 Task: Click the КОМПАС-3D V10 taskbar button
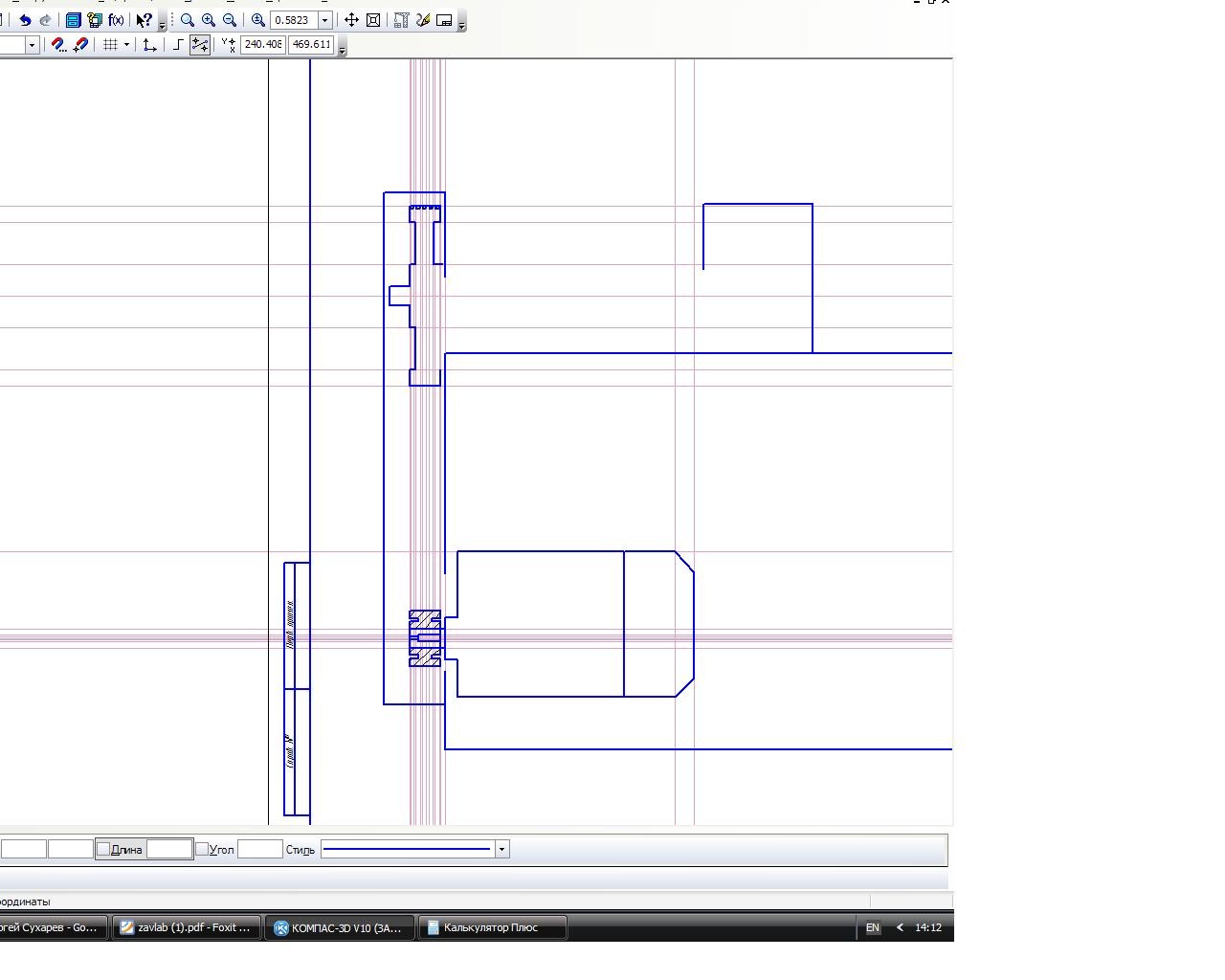[x=338, y=927]
